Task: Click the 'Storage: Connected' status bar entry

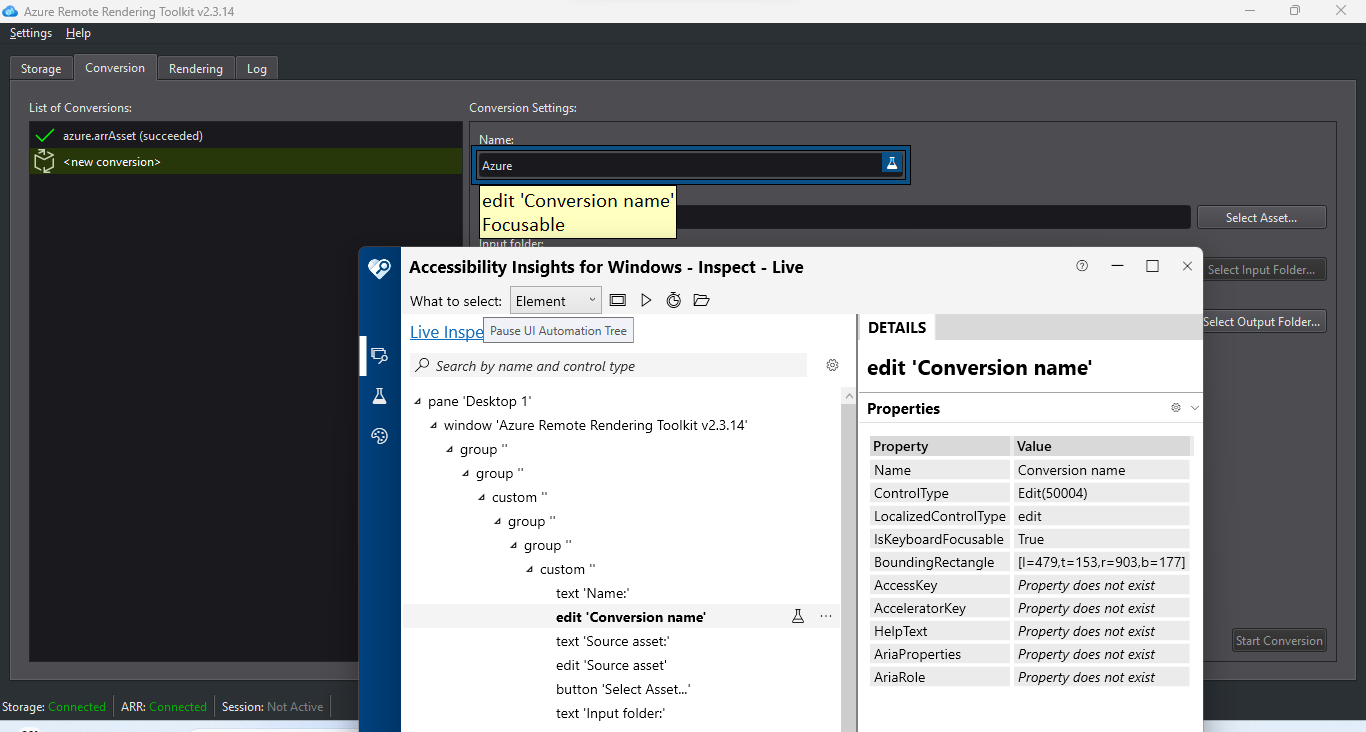Action: (54, 707)
